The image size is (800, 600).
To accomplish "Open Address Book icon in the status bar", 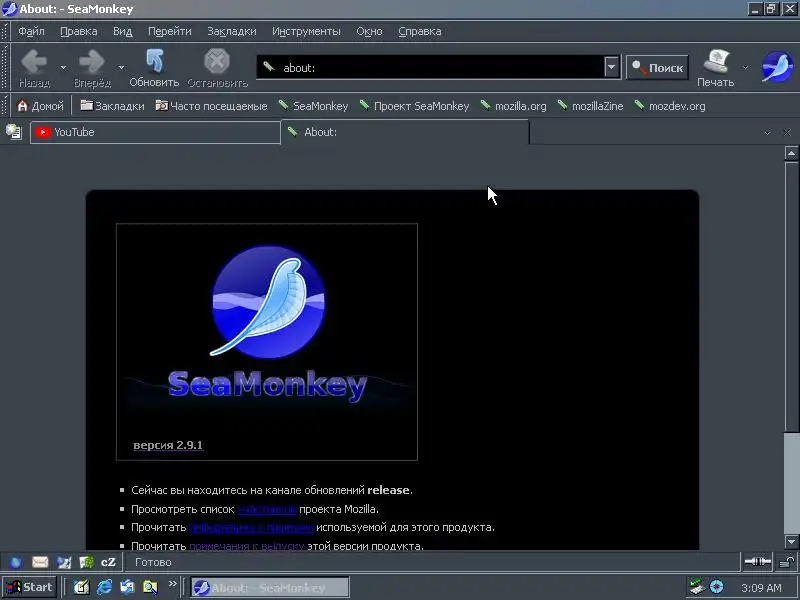I will pos(86,562).
